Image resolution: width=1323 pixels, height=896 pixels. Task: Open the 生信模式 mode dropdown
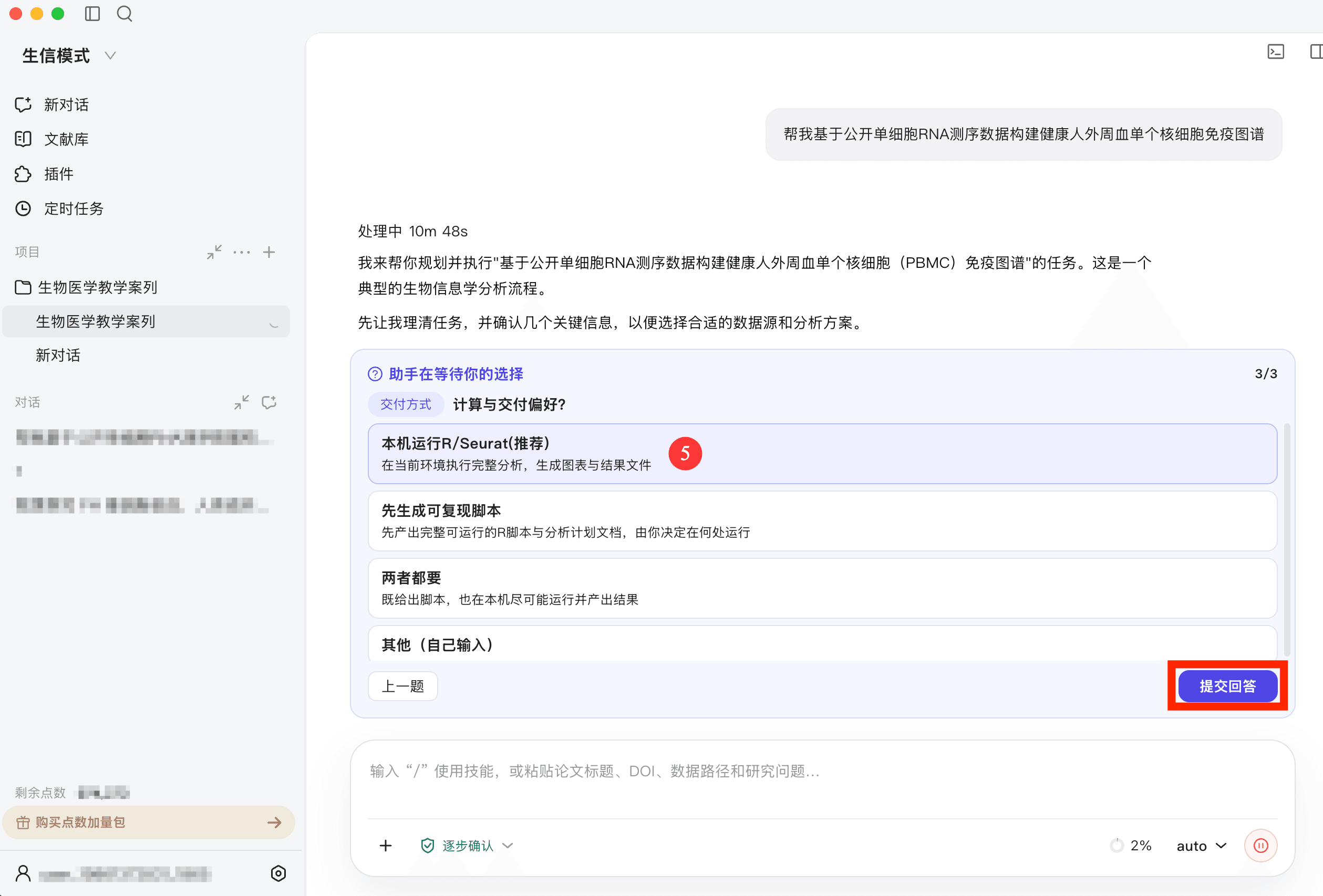tap(69, 56)
